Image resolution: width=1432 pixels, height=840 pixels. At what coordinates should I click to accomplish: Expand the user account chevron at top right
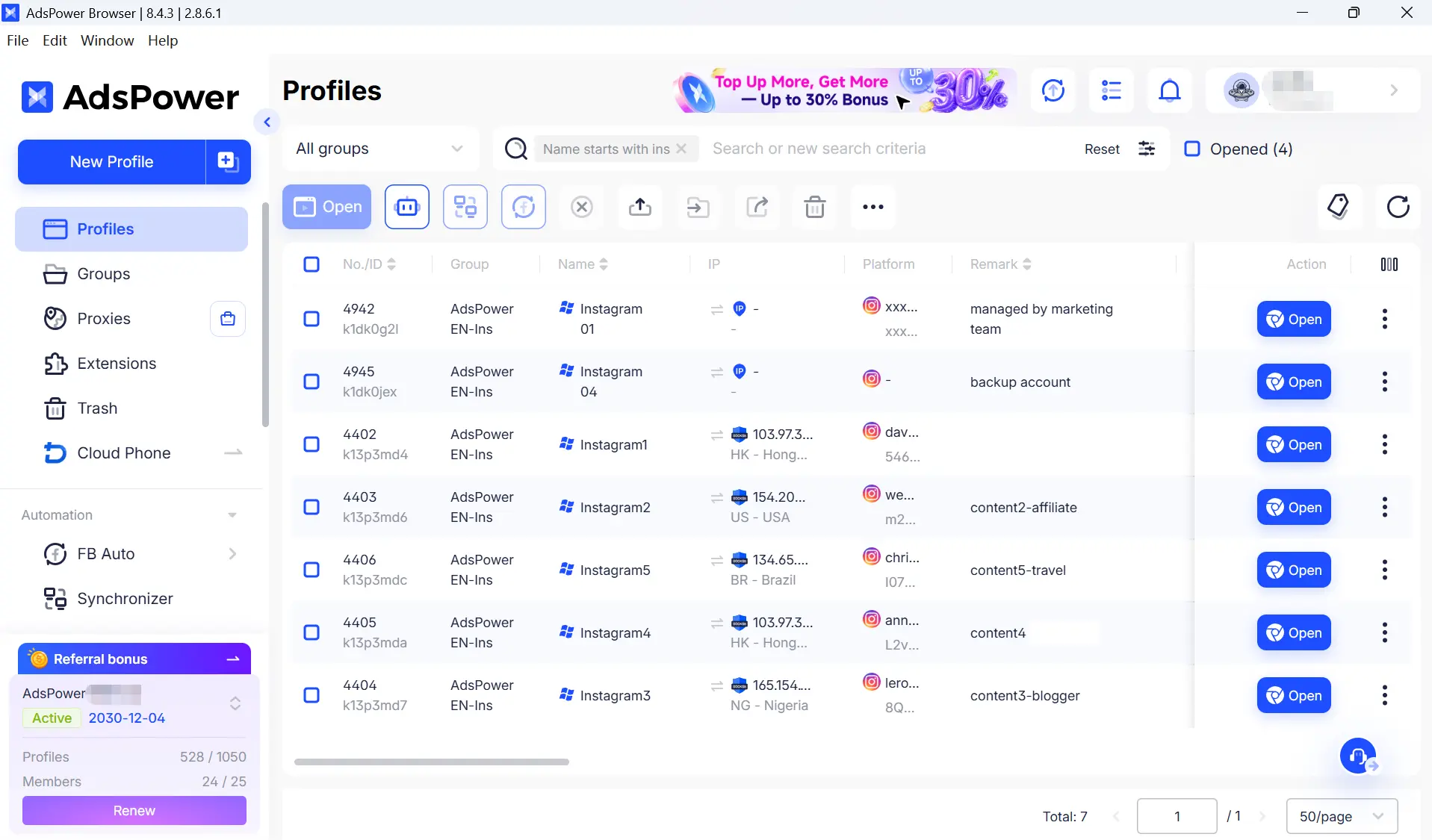1394,90
